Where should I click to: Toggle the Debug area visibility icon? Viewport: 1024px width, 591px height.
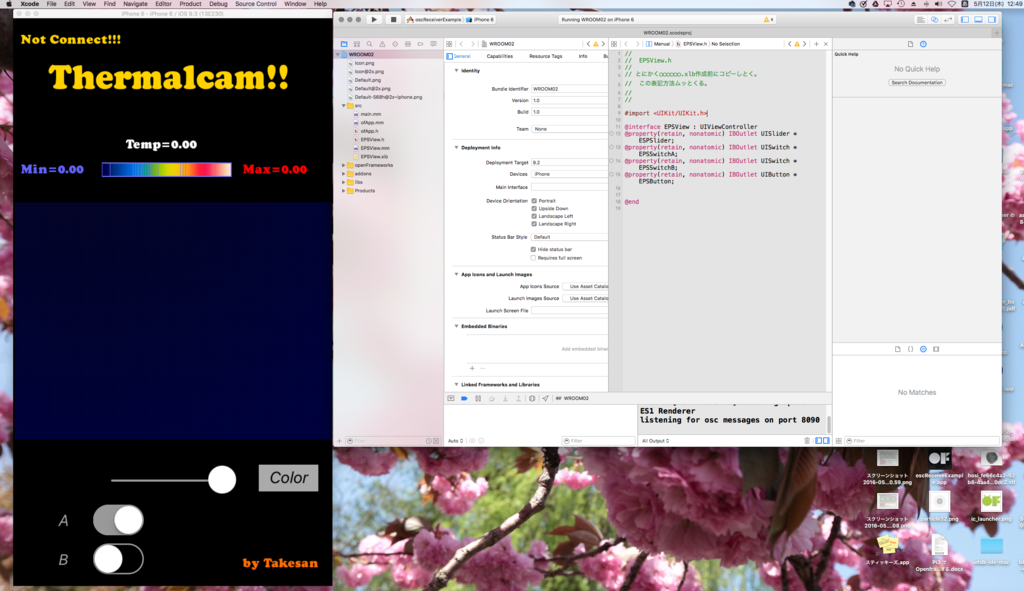coord(978,20)
